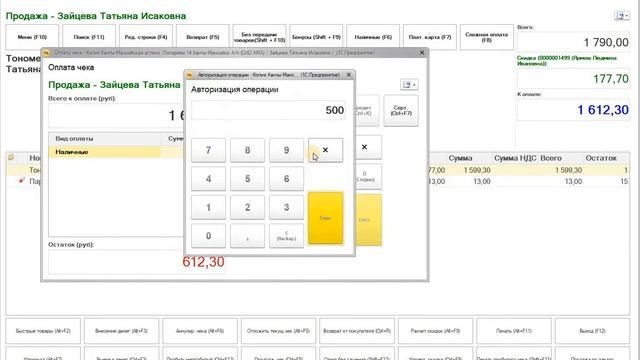Click Расчет скидок (Alt+F9) button

435,331
